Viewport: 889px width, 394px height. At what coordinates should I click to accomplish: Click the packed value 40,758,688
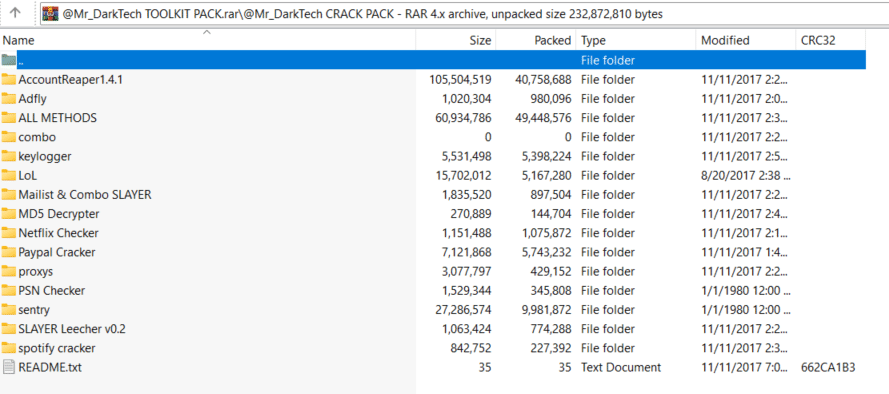543,79
